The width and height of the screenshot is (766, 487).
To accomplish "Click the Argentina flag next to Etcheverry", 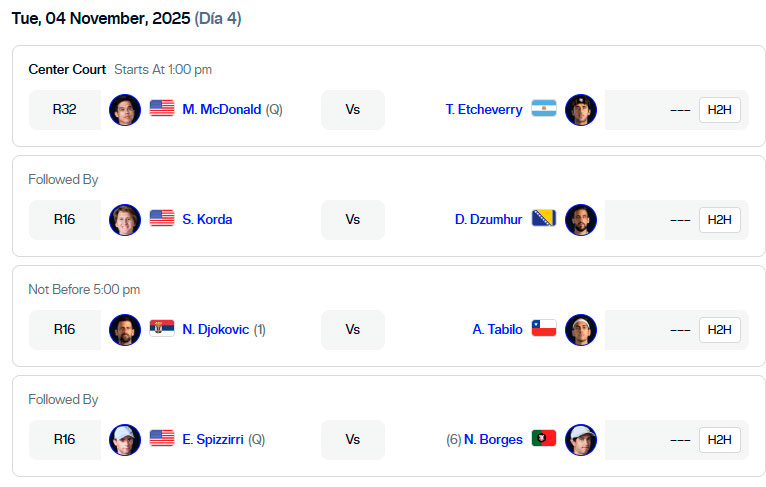I will coord(544,109).
